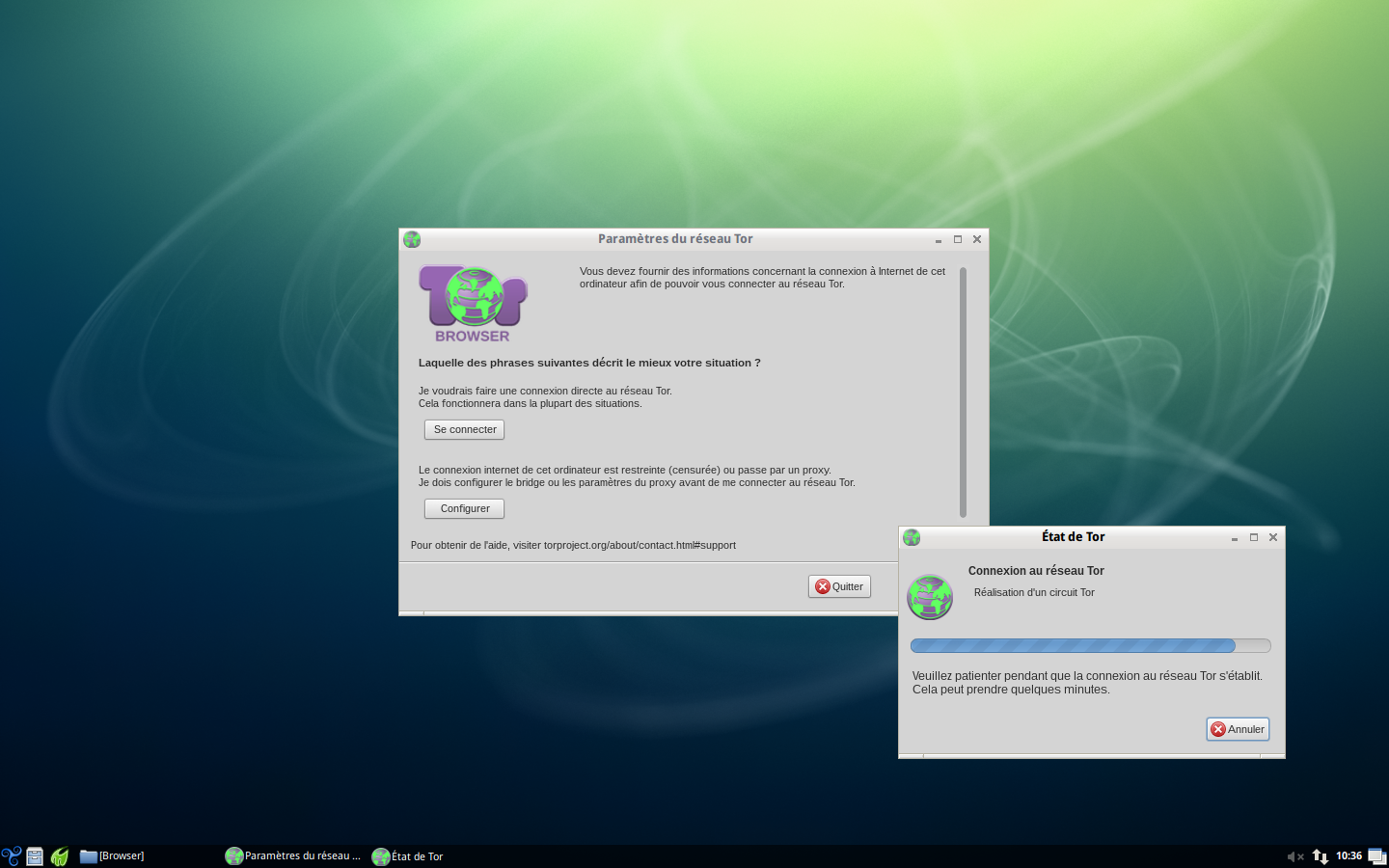This screenshot has height=868, width=1389.
Task: Switch to Paramètres du réseau taskbar item
Action: (x=293, y=855)
